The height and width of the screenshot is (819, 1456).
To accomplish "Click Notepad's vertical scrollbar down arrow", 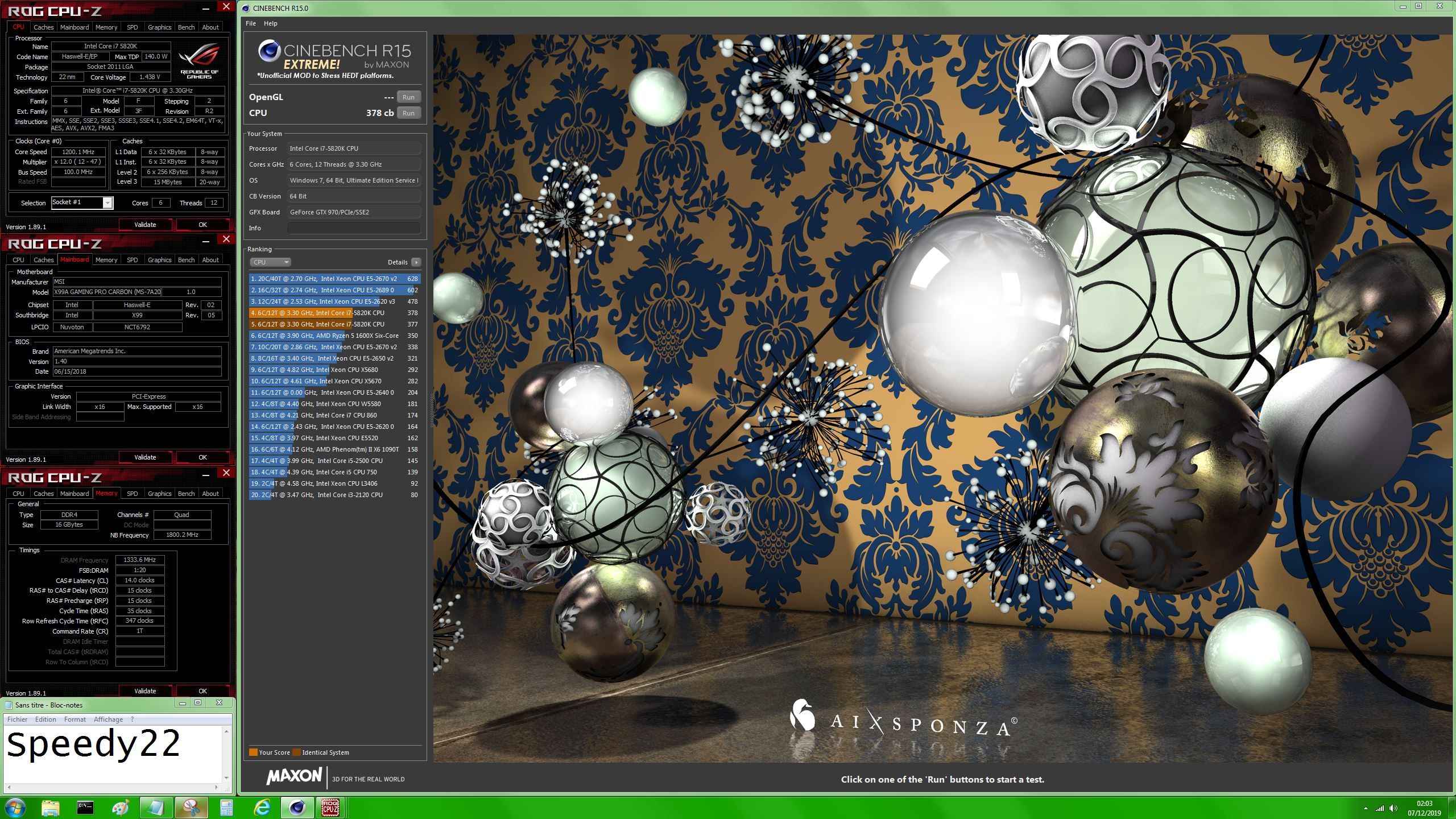I will [226, 778].
